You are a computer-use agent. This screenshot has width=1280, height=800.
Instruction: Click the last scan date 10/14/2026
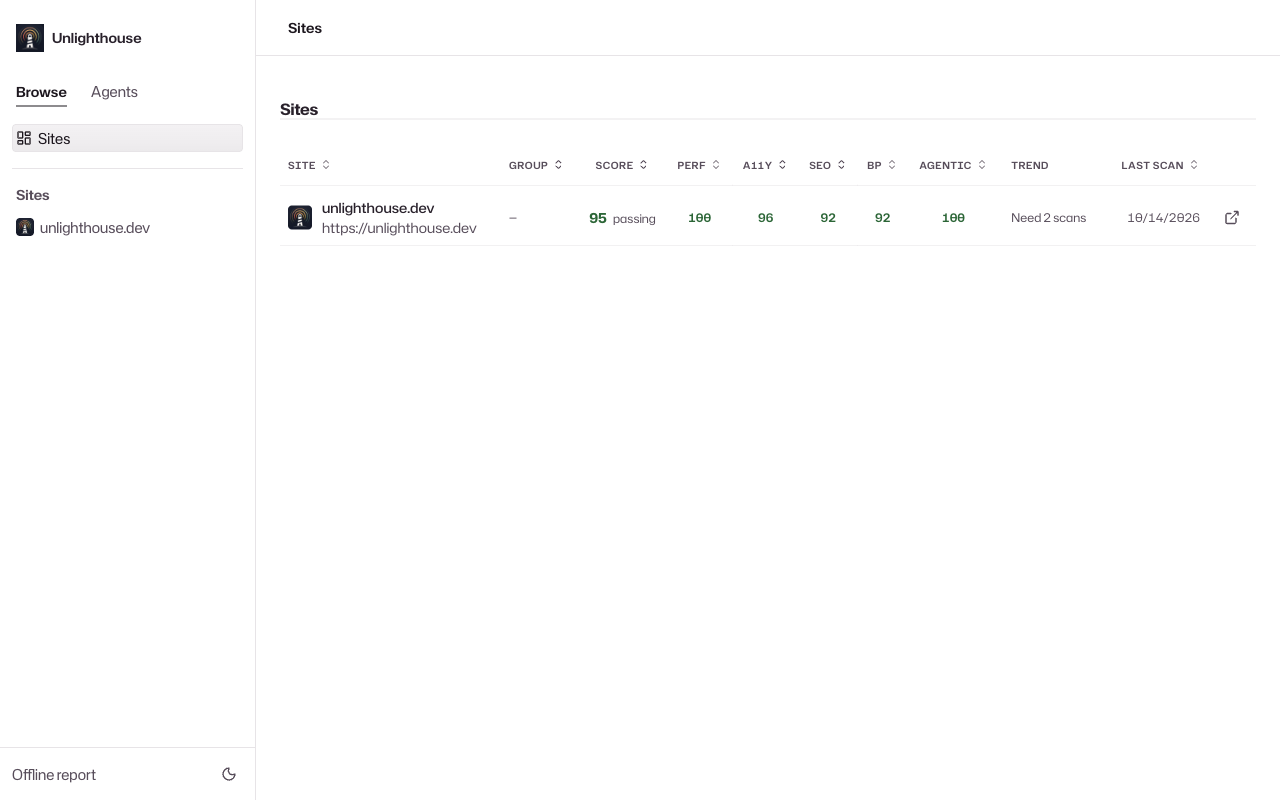tap(1163, 218)
